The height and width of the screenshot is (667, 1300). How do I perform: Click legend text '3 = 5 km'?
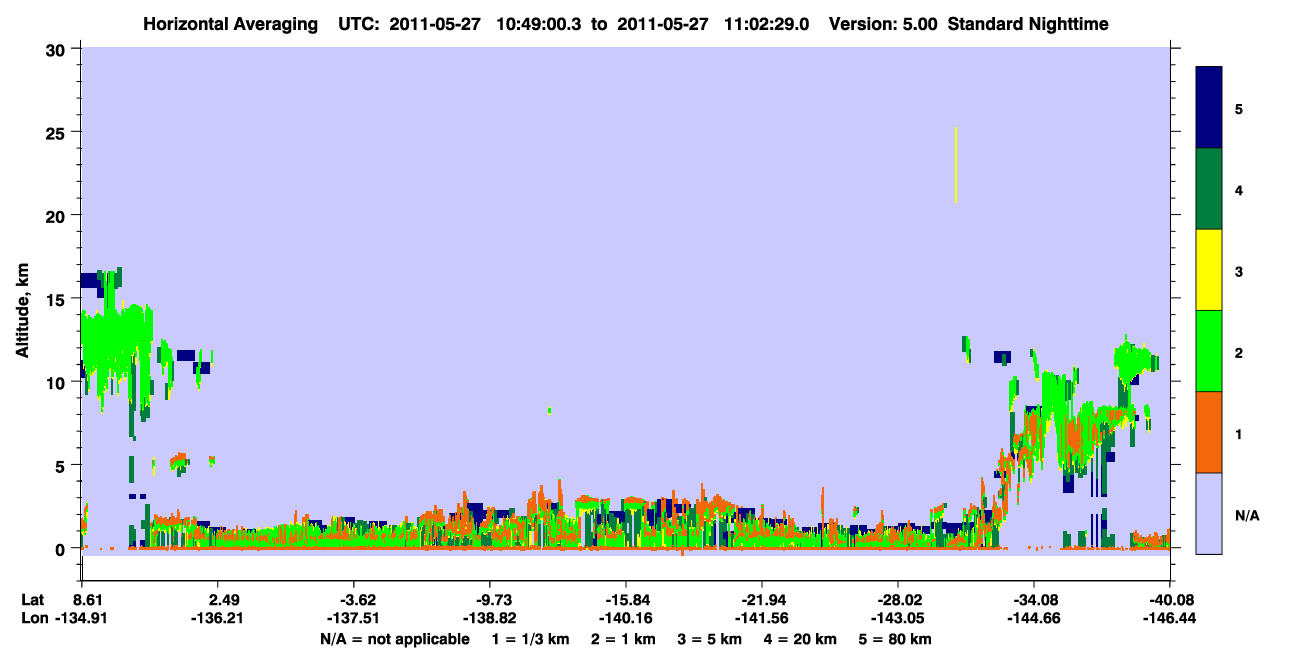coord(710,639)
